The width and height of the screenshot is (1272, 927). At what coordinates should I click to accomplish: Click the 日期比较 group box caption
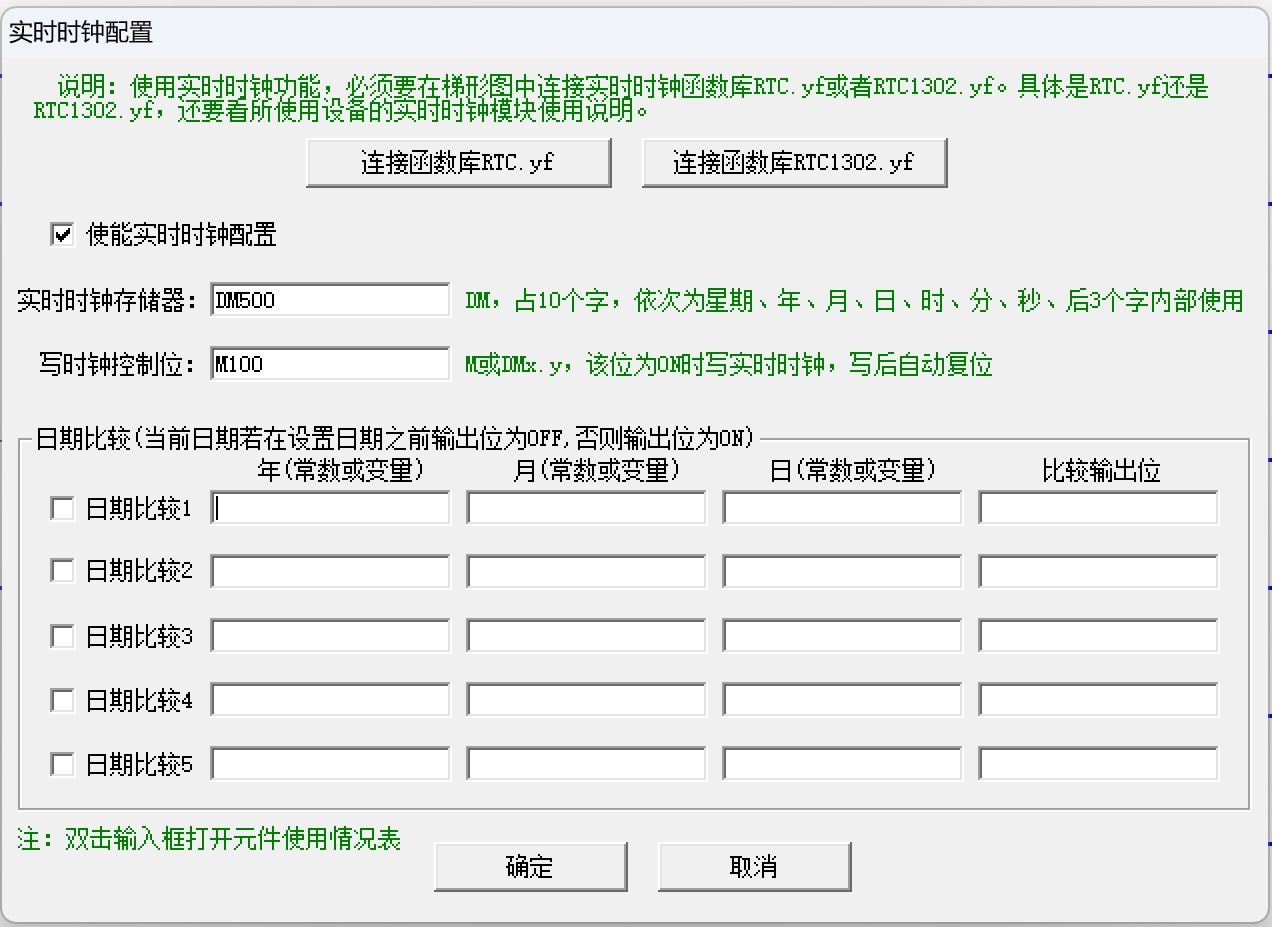coord(396,438)
